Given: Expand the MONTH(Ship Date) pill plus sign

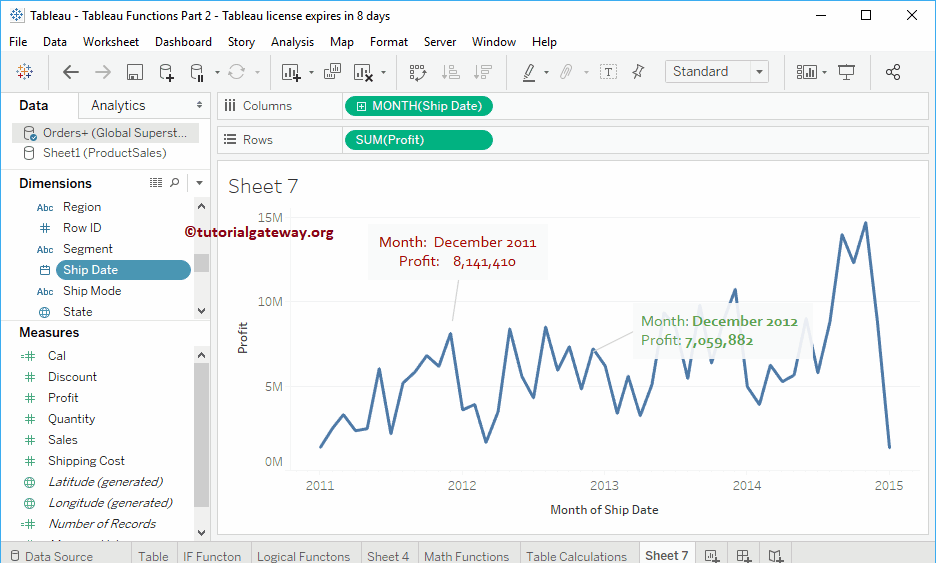Looking at the screenshot, I should tap(361, 106).
